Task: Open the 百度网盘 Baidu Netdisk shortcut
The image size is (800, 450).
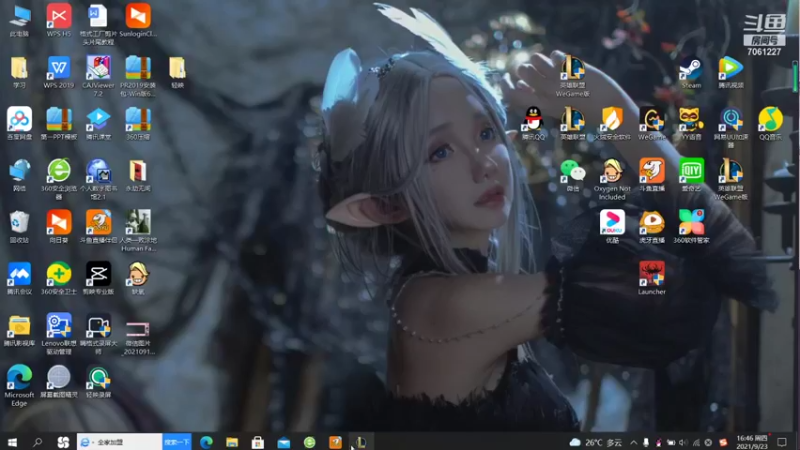Action: (19, 123)
